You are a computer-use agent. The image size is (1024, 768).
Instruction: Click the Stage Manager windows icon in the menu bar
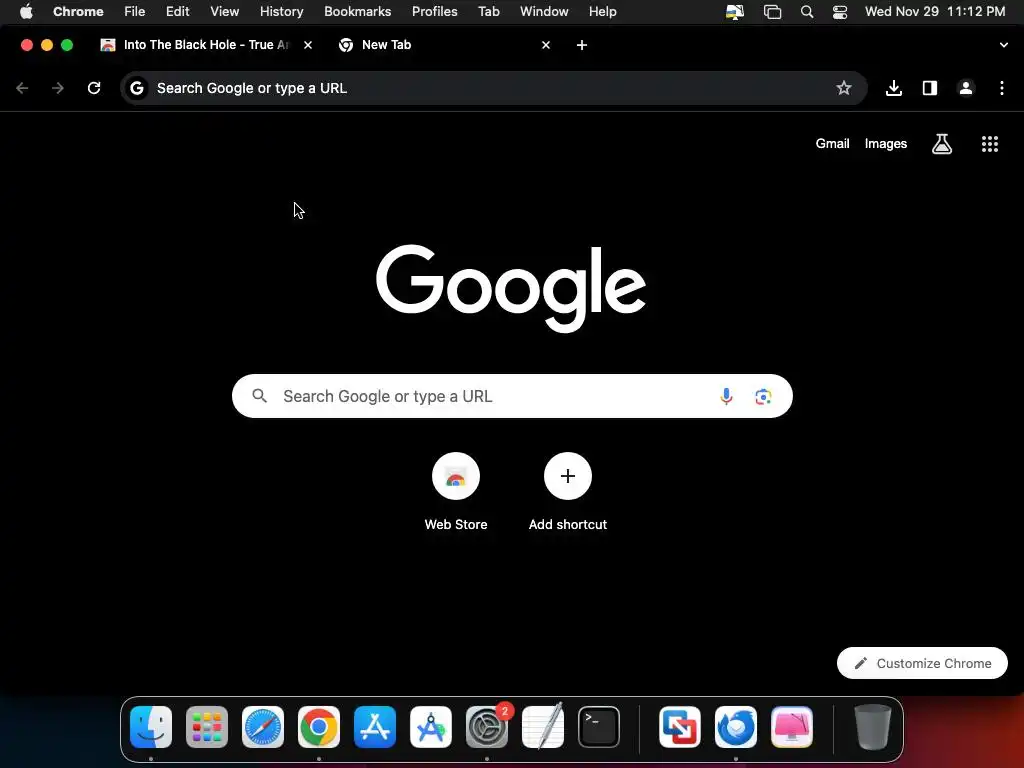tap(773, 12)
